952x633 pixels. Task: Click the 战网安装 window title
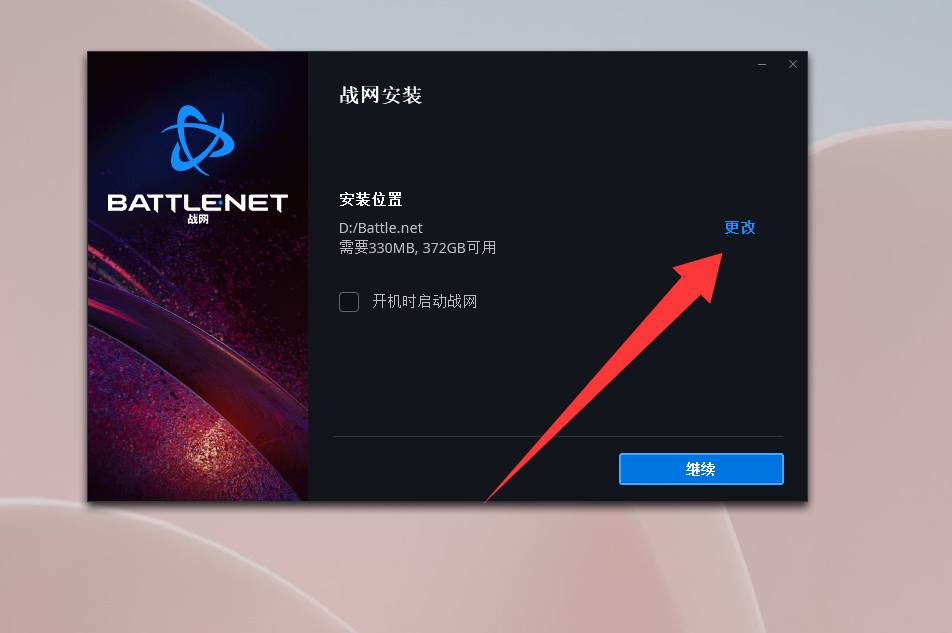(x=381, y=95)
